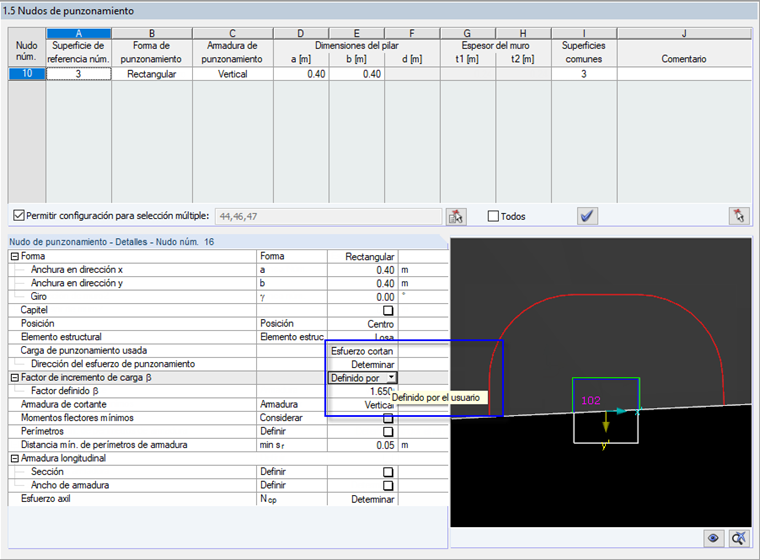
Task: Click Anchura en dirección y value 0.40
Action: (363, 283)
